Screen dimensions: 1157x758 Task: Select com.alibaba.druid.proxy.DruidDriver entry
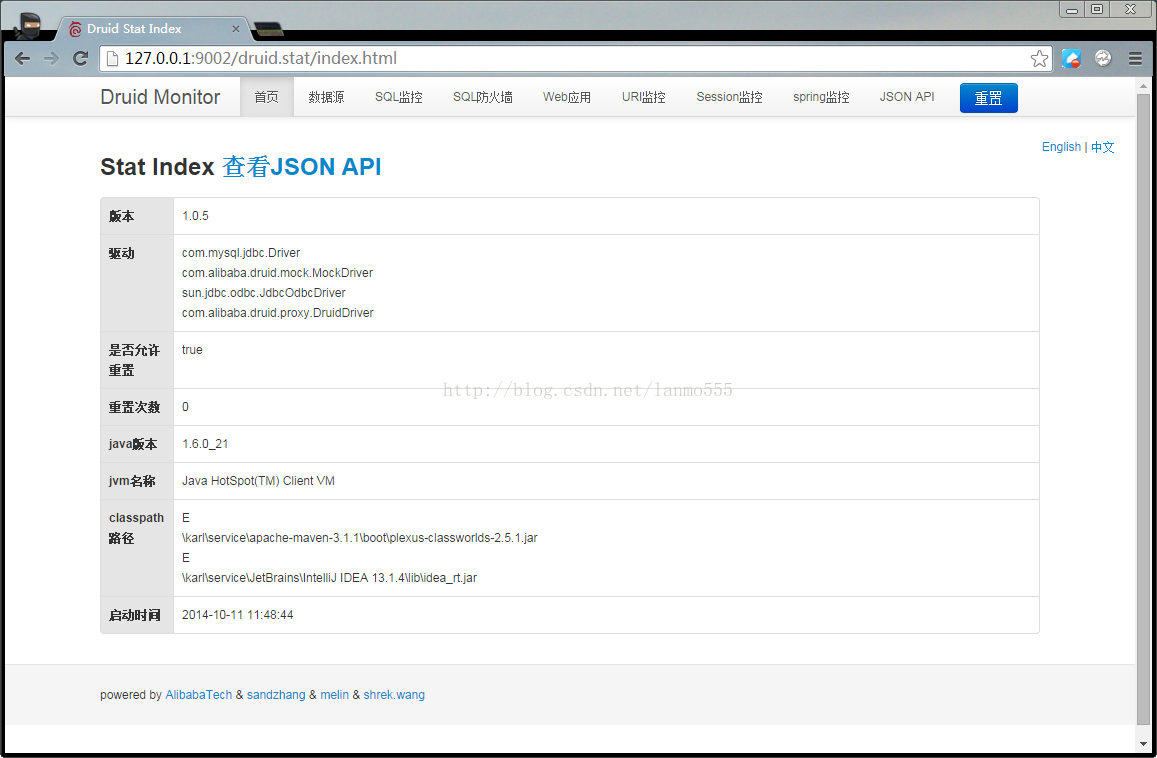coord(278,312)
